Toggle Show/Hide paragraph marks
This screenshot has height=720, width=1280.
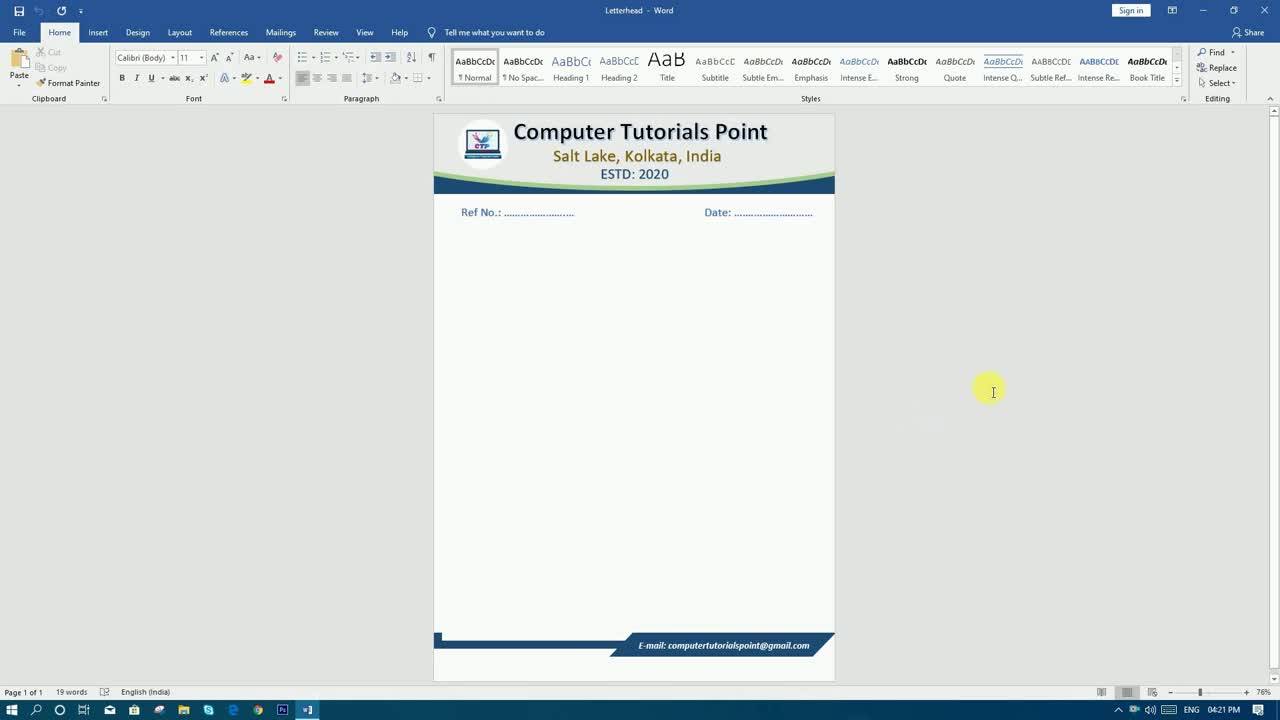[x=432, y=57]
